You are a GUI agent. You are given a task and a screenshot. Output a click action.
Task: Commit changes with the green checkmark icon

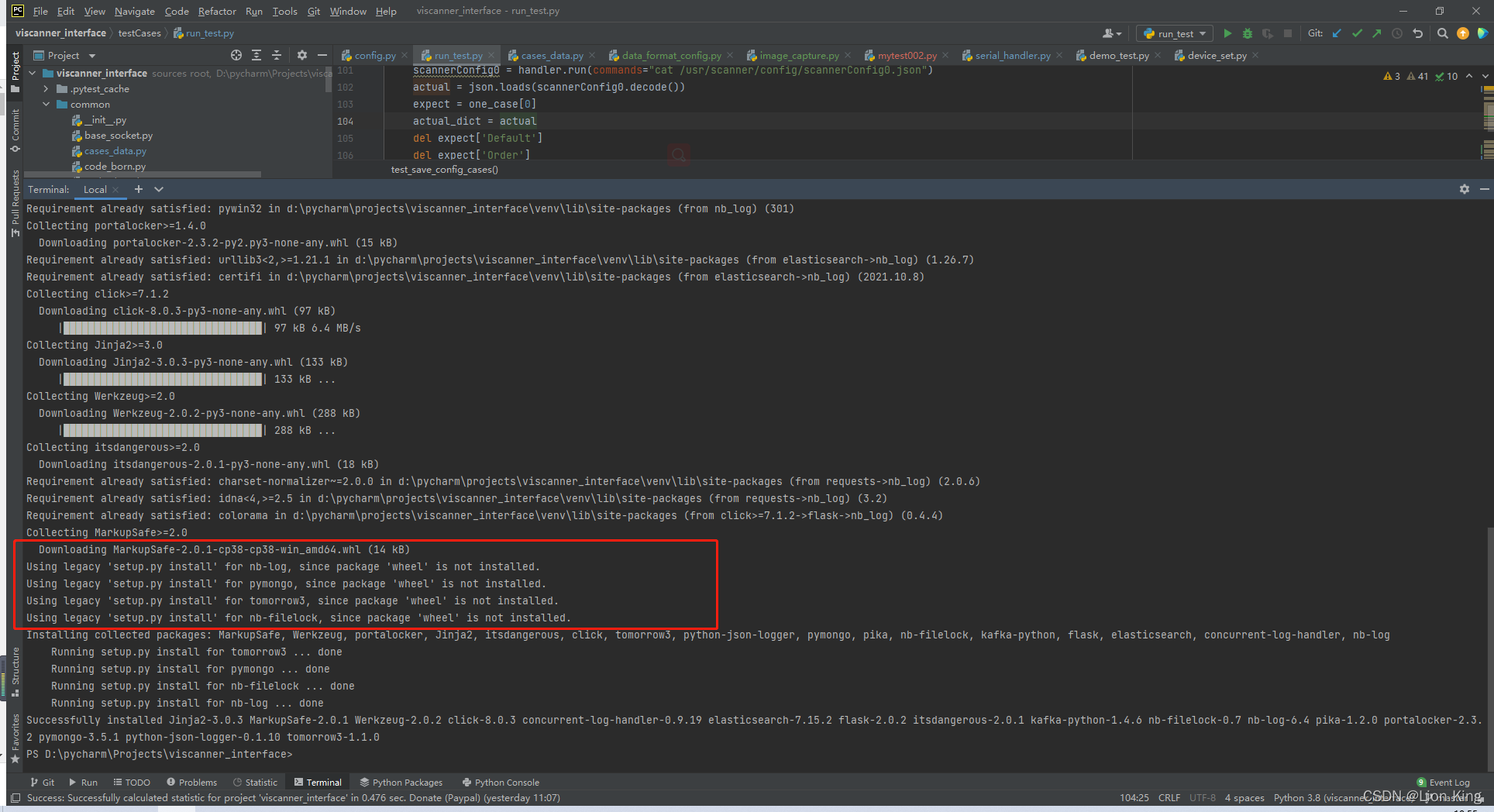click(1356, 33)
